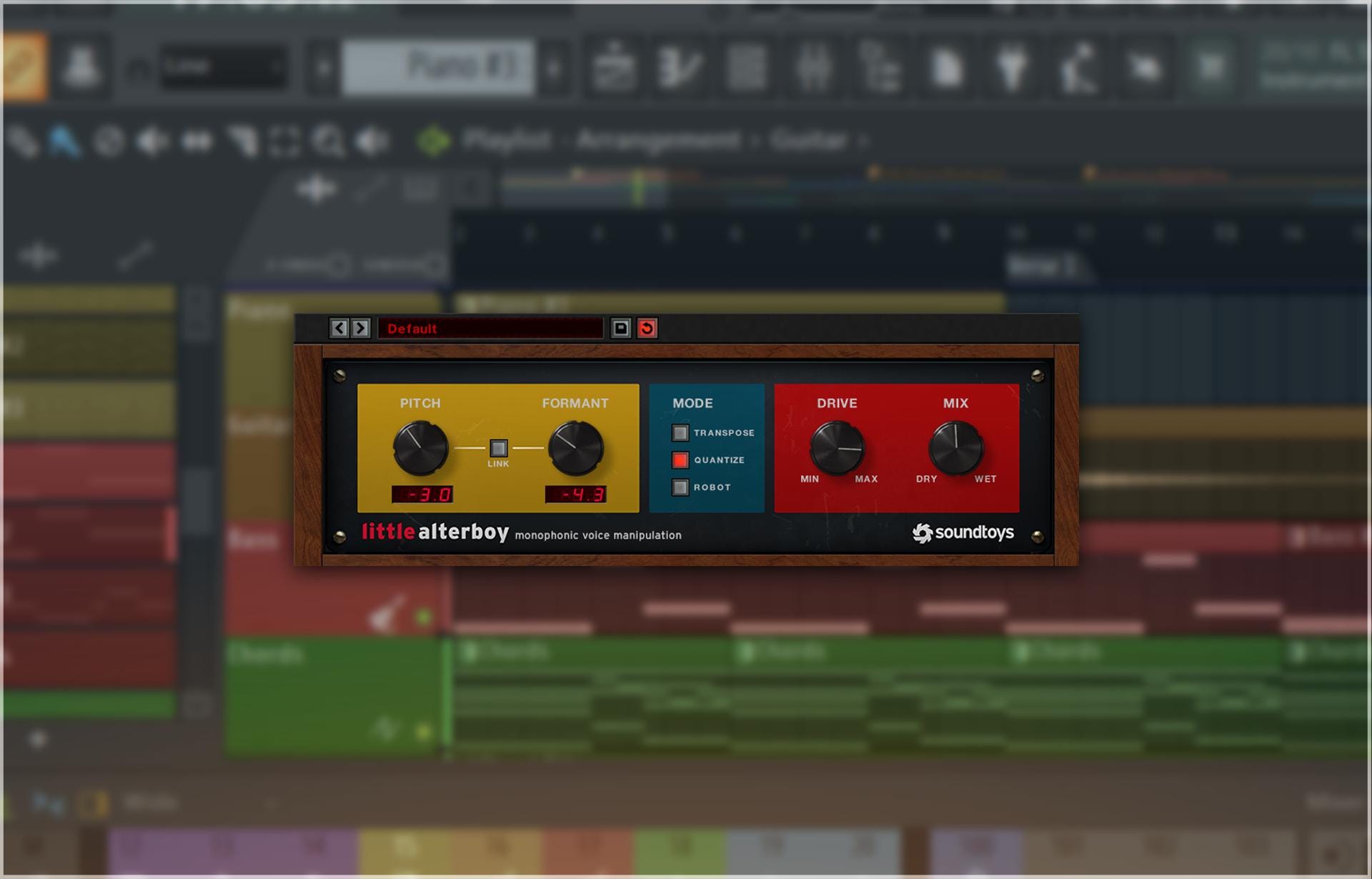The height and width of the screenshot is (879, 1372).
Task: Click the WET label under Mix
Action: click(x=985, y=479)
